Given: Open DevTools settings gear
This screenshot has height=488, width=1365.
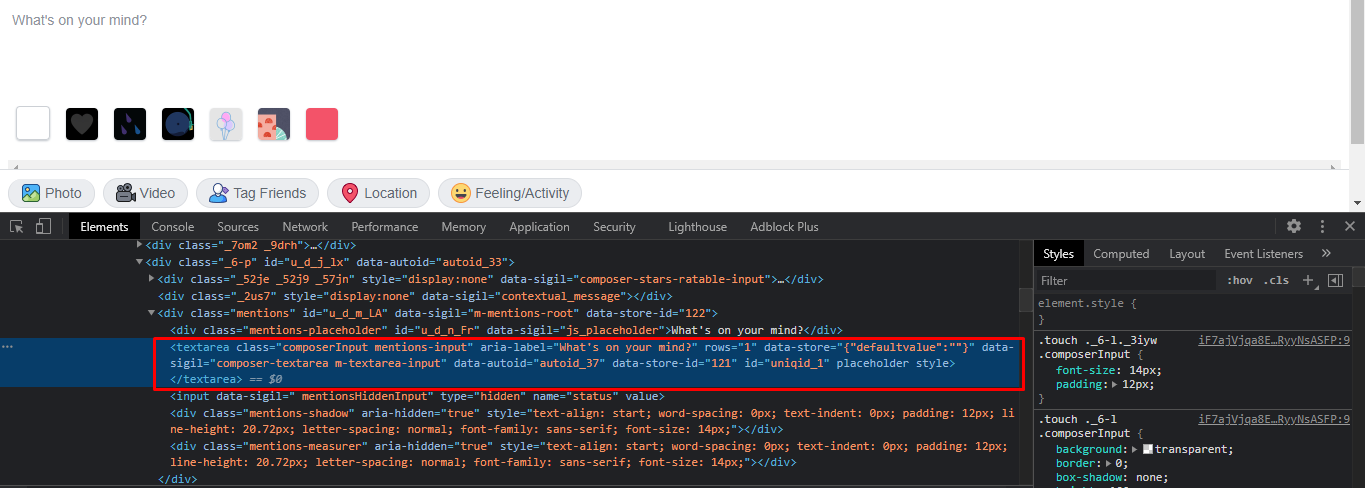Looking at the screenshot, I should (x=1294, y=227).
